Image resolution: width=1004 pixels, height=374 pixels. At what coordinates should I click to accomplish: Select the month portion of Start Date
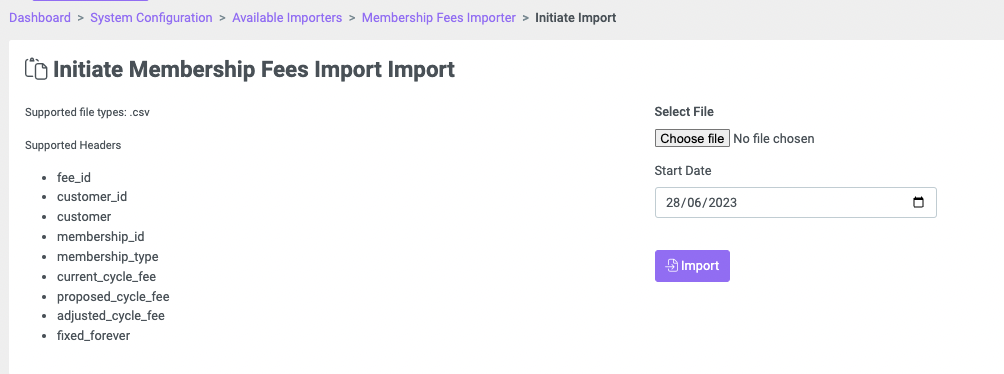[693, 202]
